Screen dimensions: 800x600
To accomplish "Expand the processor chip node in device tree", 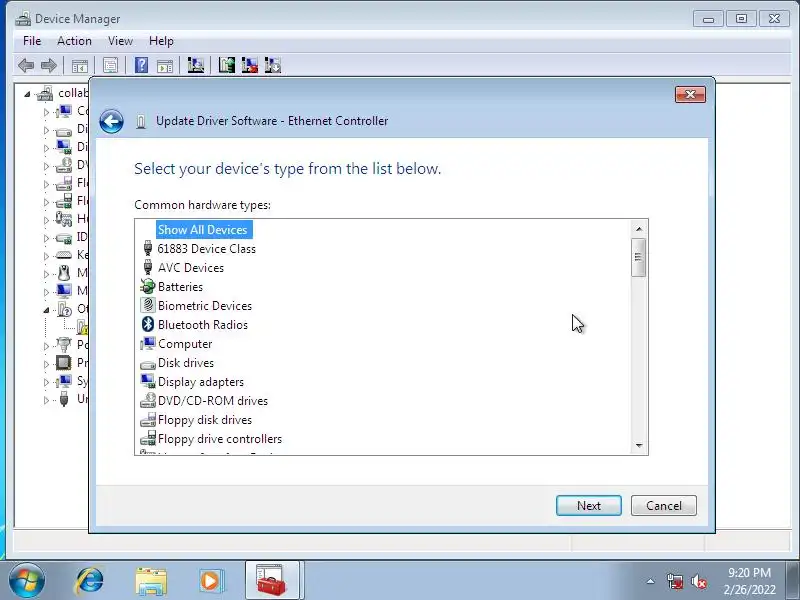I will (46, 364).
